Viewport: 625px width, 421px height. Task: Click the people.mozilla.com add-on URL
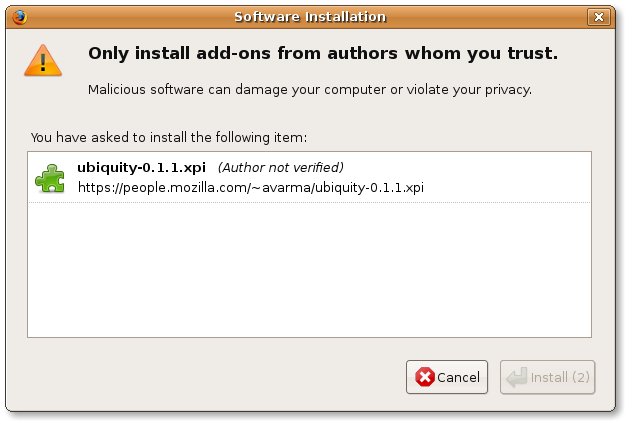click(x=250, y=187)
